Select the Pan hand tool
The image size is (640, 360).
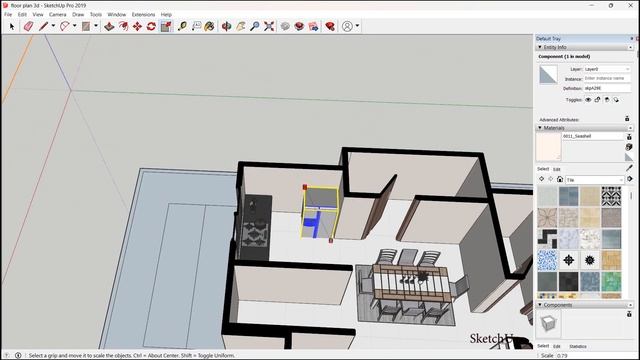(241, 27)
